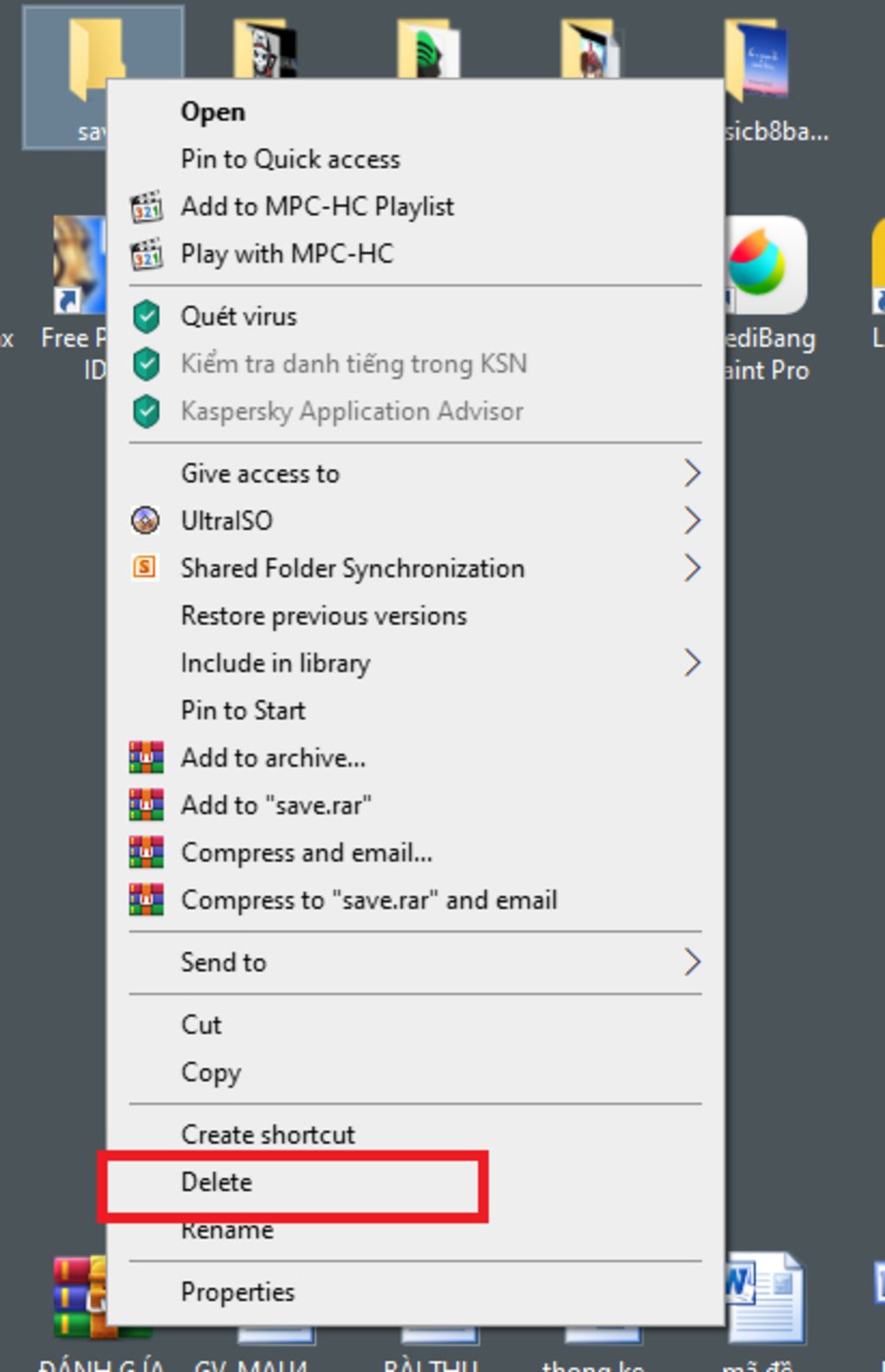Image resolution: width=885 pixels, height=1372 pixels.
Task: Click WinRAR icon beside Add to "save.rar"
Action: pos(146,805)
